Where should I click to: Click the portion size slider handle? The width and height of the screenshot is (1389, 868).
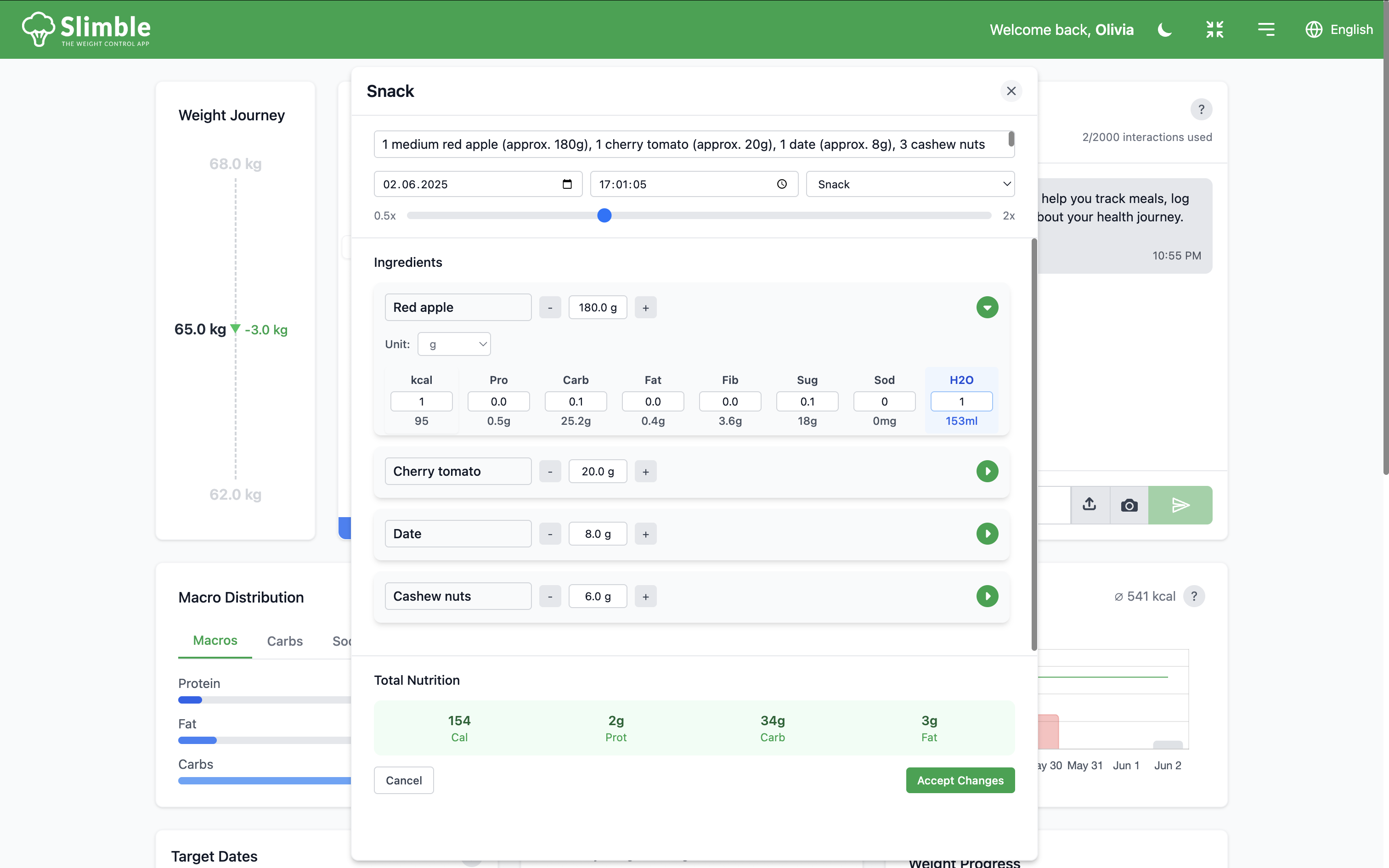tap(604, 215)
